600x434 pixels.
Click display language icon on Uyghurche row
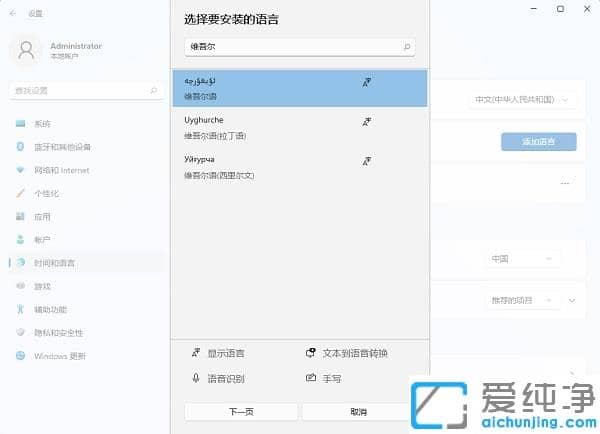point(367,121)
